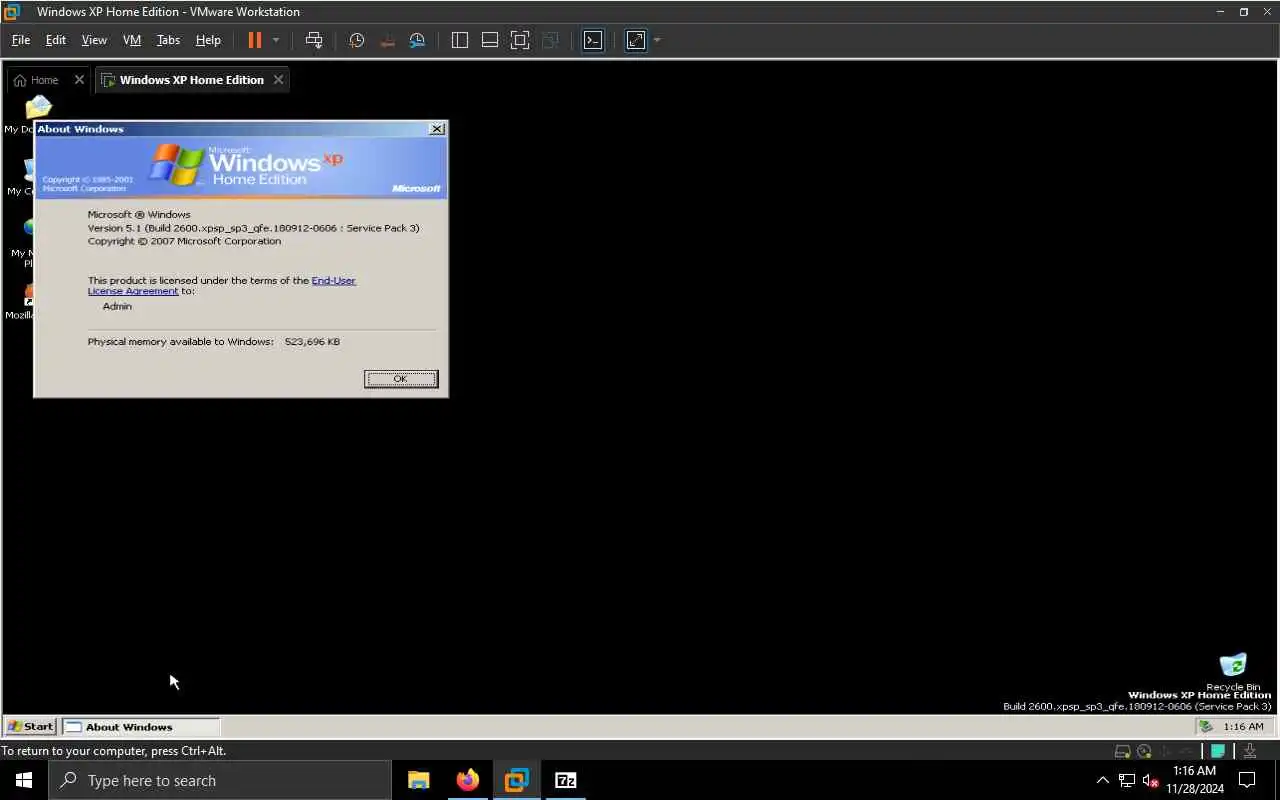Close the Windows XP Home Edition tab

pyautogui.click(x=278, y=80)
